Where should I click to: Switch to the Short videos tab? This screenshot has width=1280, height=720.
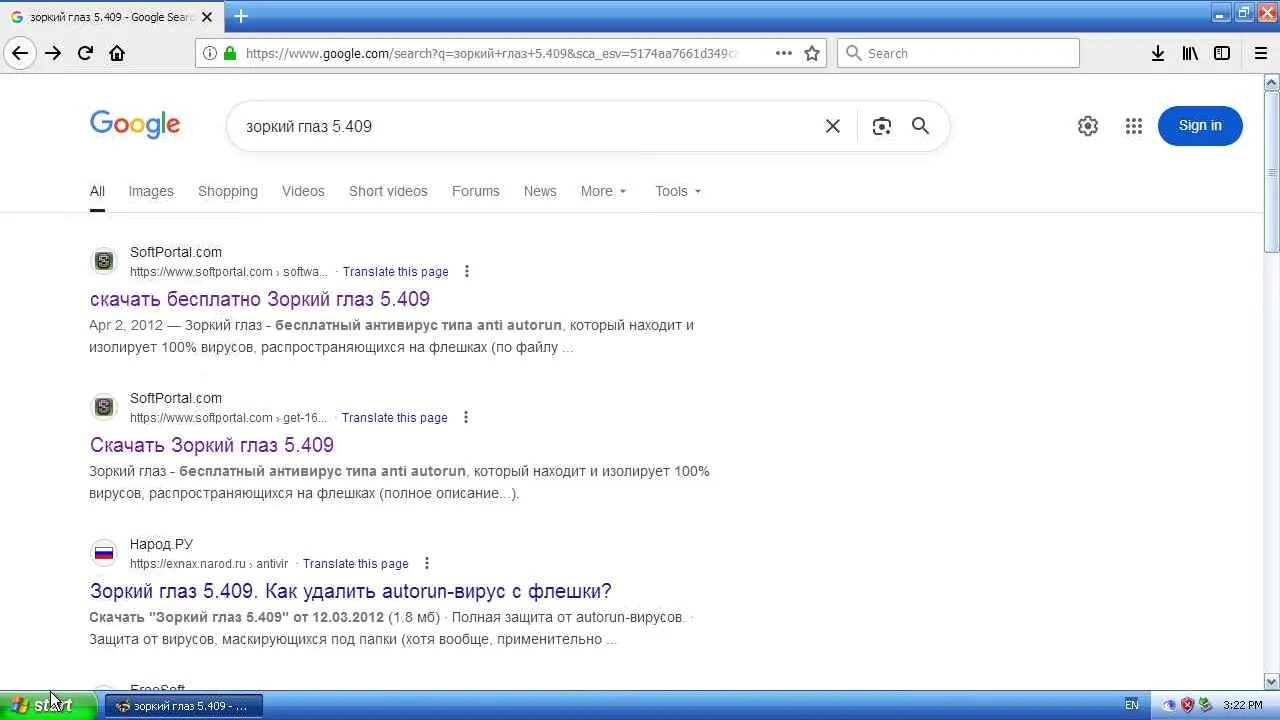coord(388,191)
